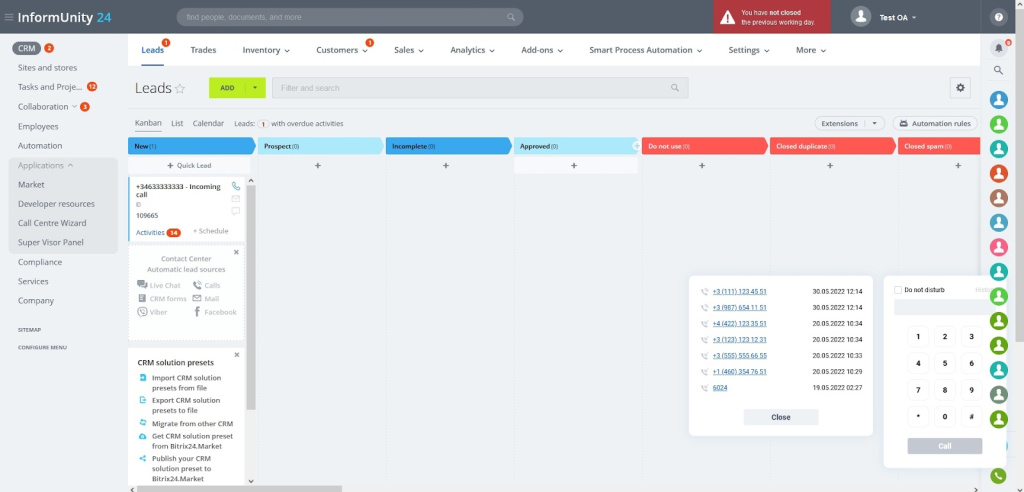This screenshot has height=492, width=1024.
Task: Close the call history popup
Action: [x=780, y=417]
